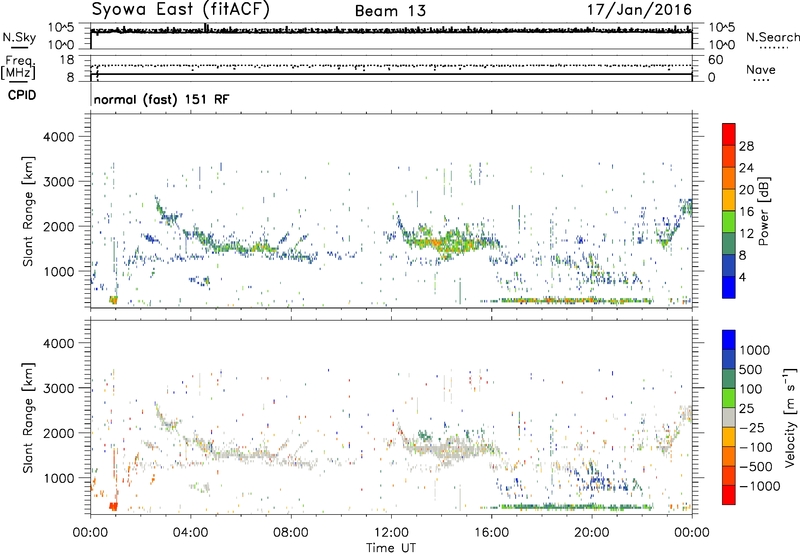This screenshot has width=800, height=554.
Task: Click the frequency tick label '18'
Action: [66, 60]
